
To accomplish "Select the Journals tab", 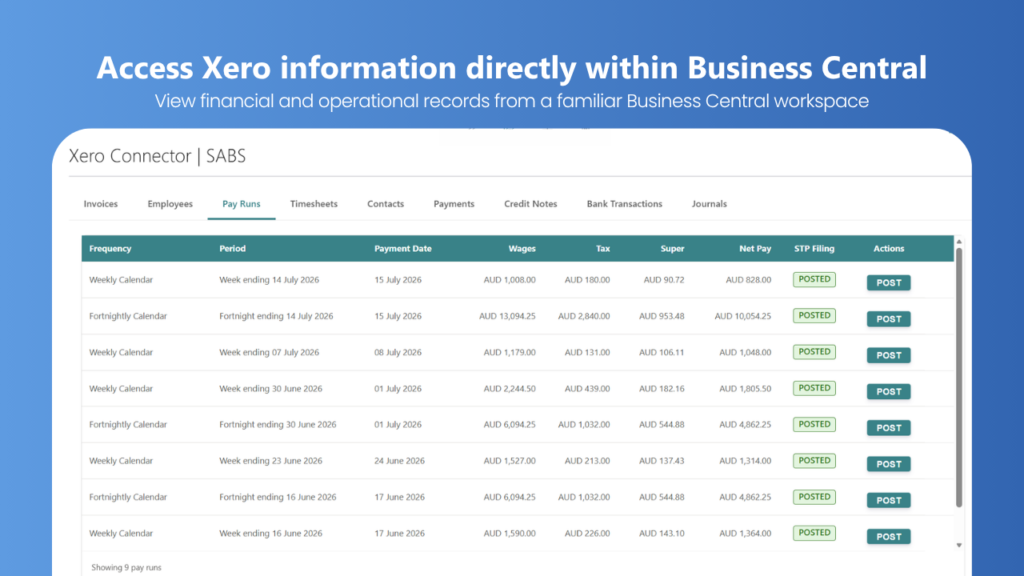I will 709,204.
